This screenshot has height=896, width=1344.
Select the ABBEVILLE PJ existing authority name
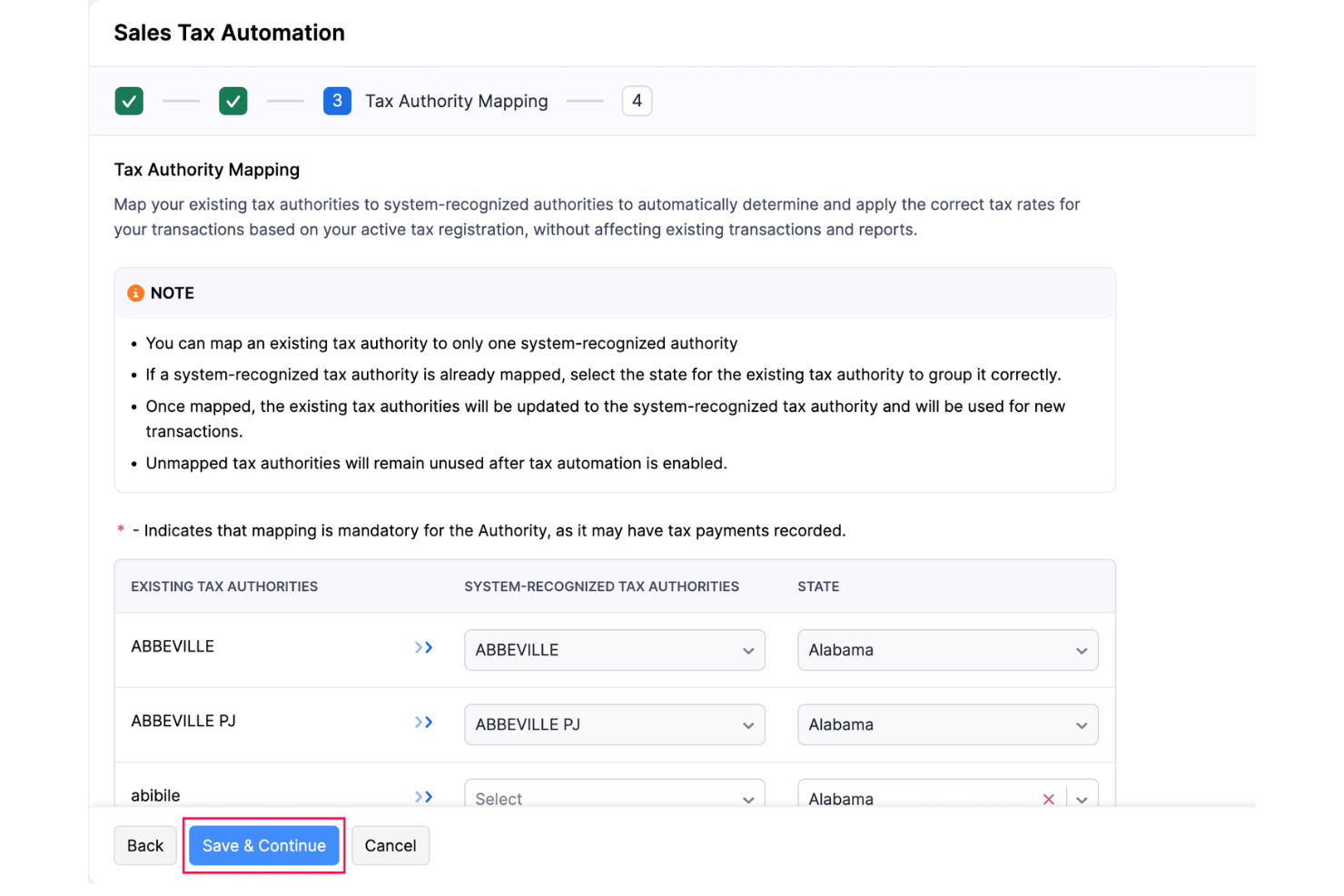tap(183, 721)
